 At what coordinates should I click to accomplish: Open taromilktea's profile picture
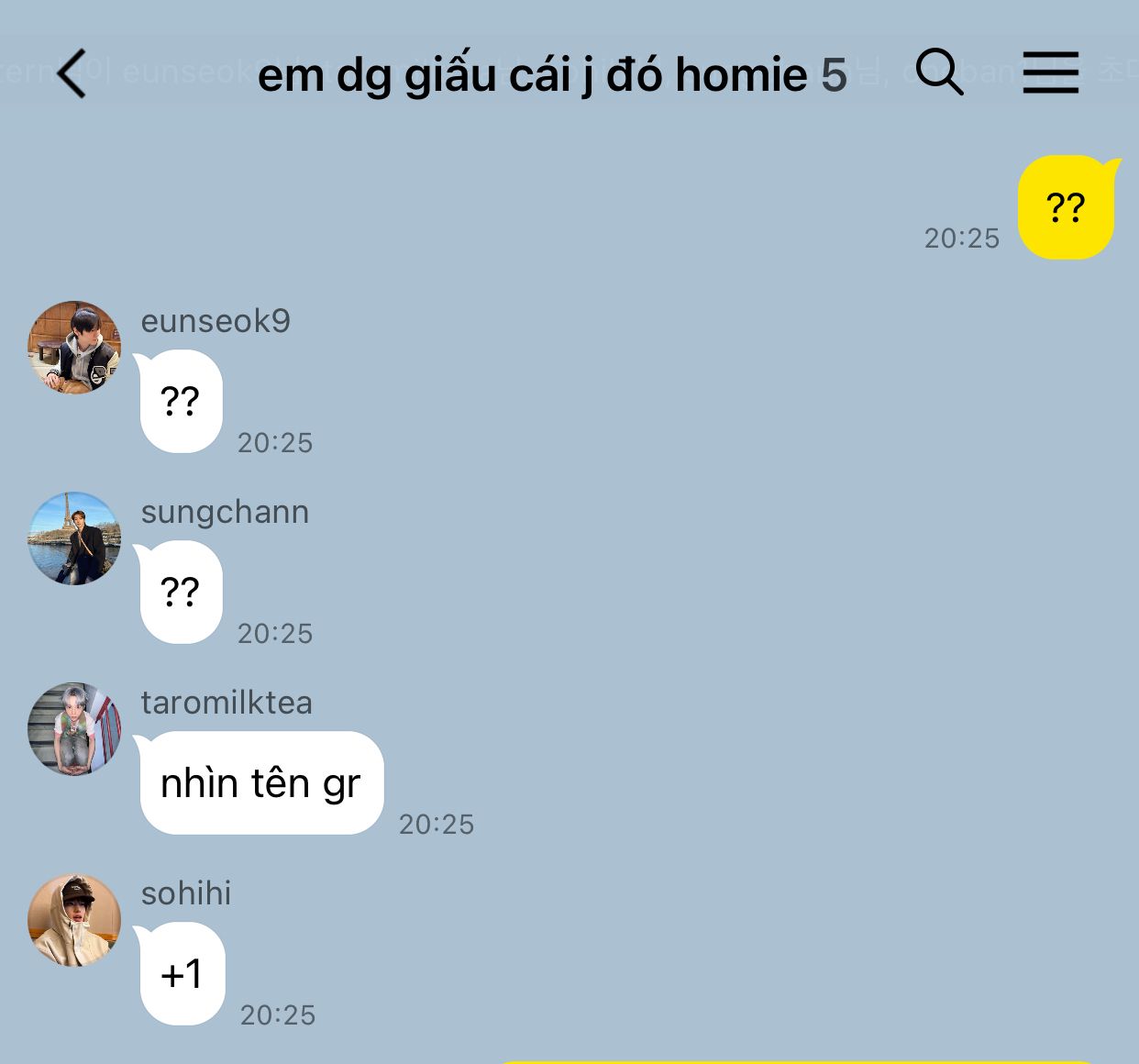click(x=74, y=728)
